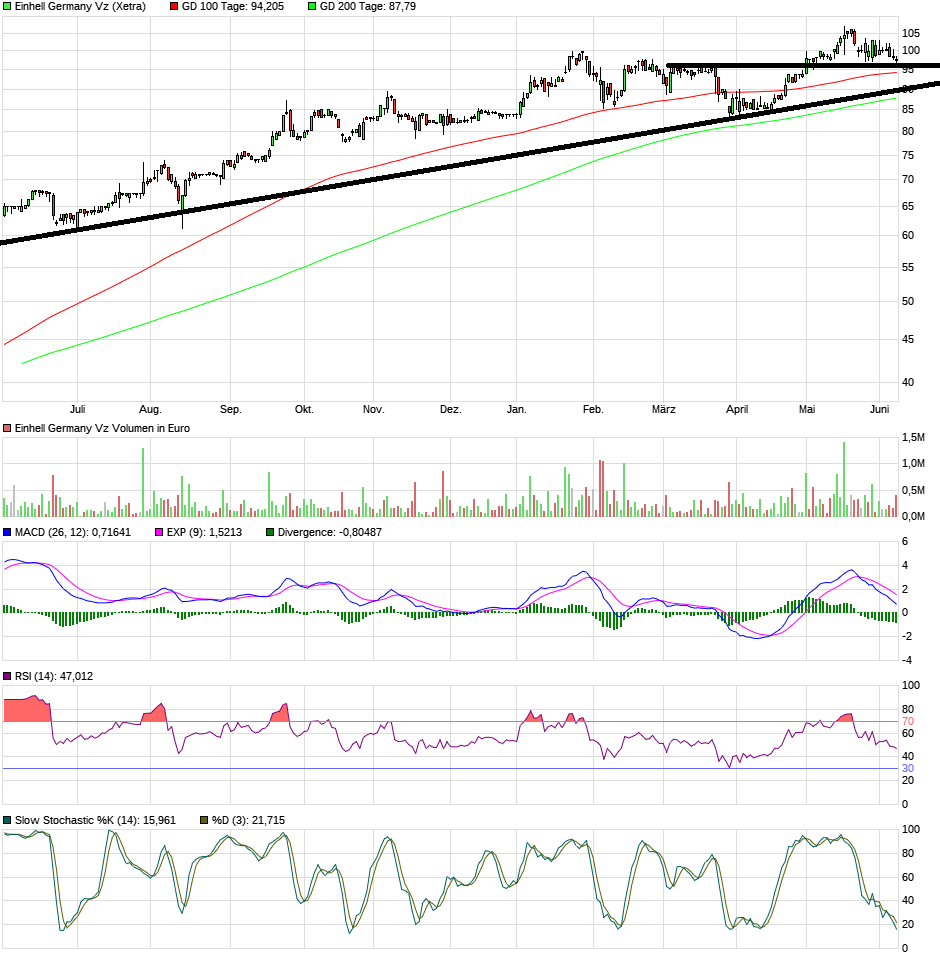The width and height of the screenshot is (940, 958).
Task: Select the Jan. label on the time axis
Action: click(x=517, y=409)
